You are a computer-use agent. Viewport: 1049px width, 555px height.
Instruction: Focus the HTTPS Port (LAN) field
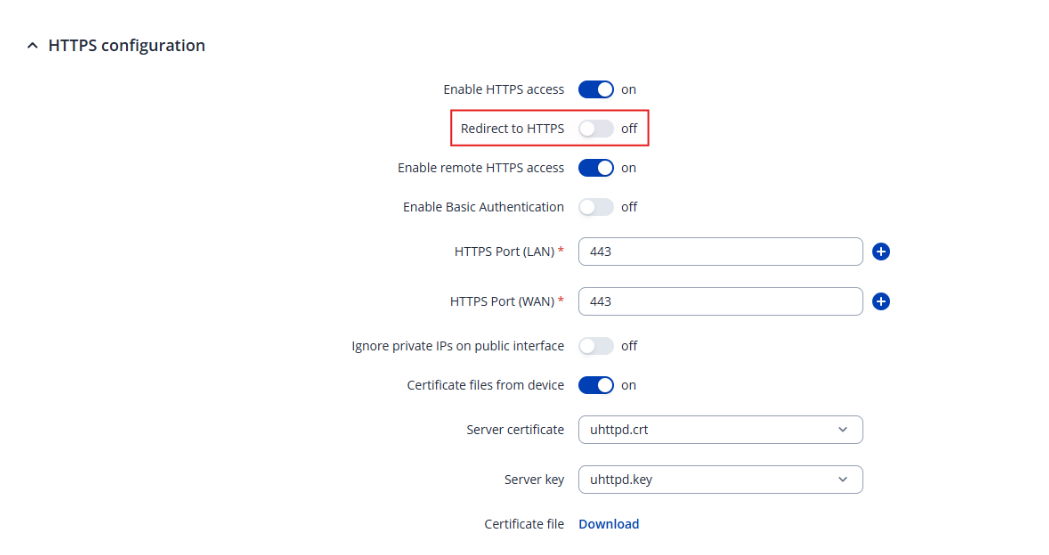pyautogui.click(x=720, y=252)
